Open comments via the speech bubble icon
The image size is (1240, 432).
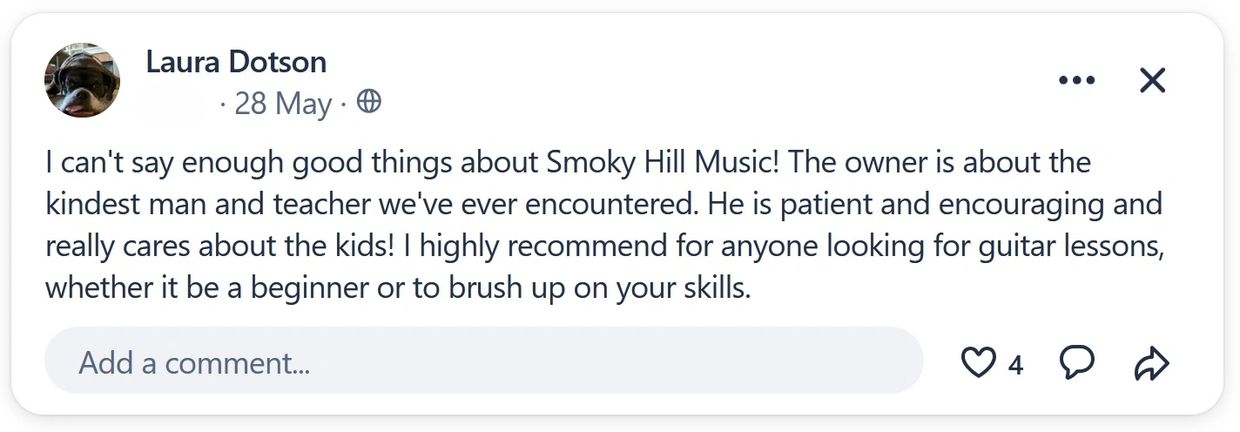click(x=1077, y=363)
